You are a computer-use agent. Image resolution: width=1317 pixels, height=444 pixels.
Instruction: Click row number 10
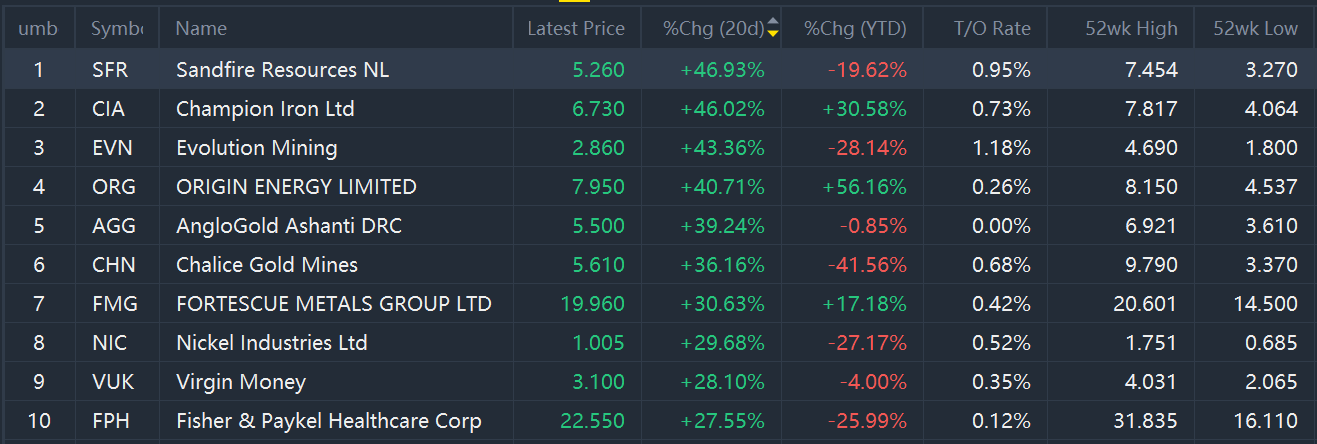(39, 421)
